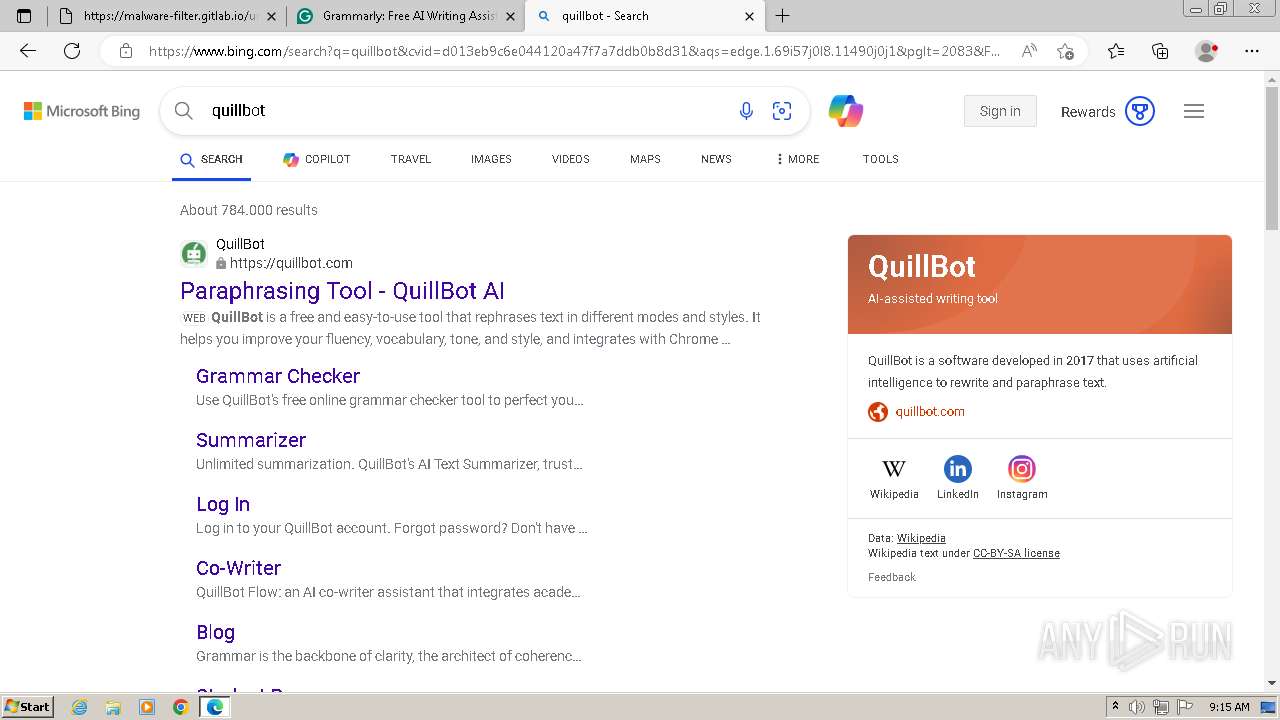Open visual search camera icon
The image size is (1280, 720).
click(782, 111)
